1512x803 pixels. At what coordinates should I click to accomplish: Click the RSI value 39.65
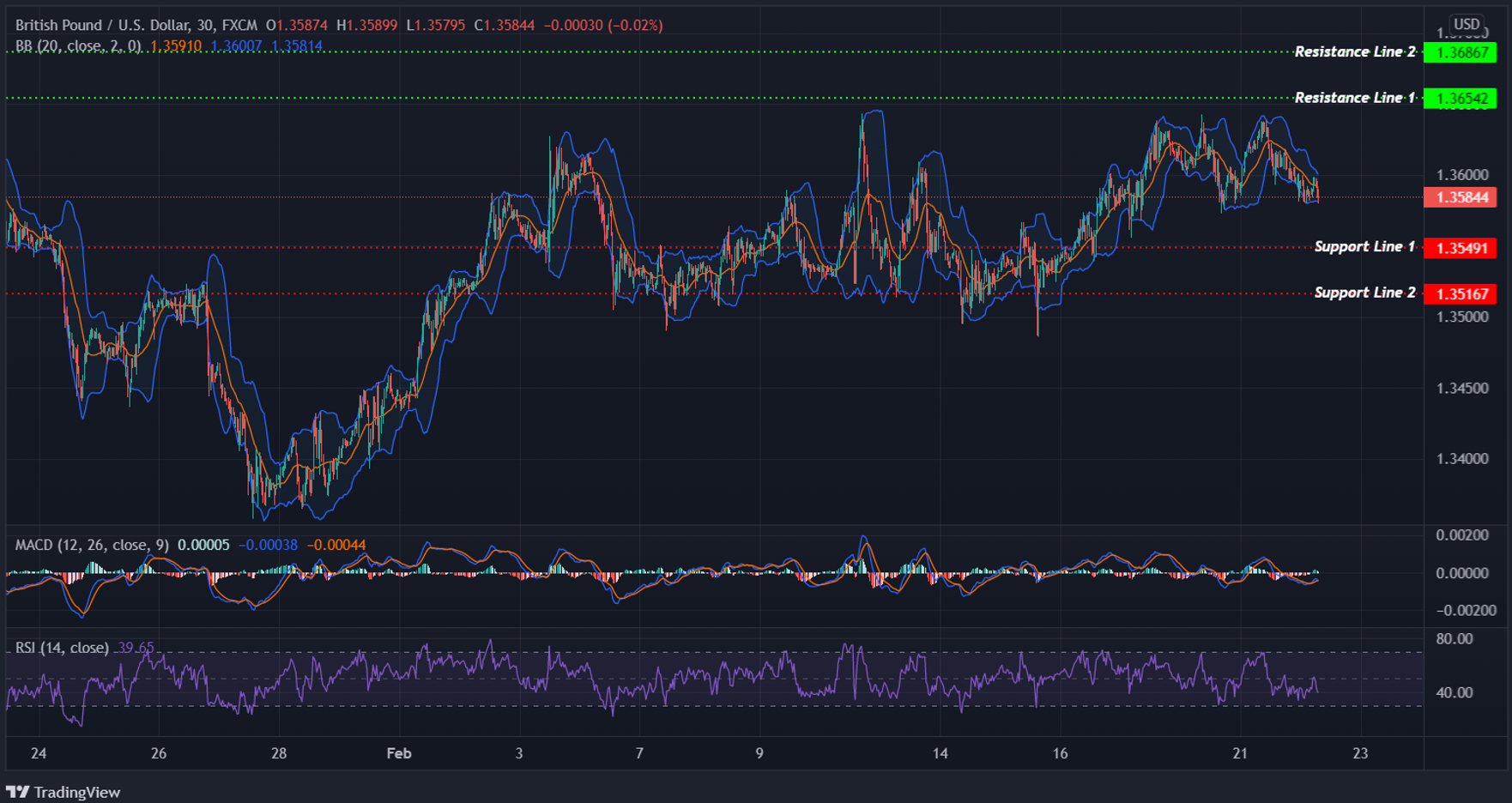137,648
